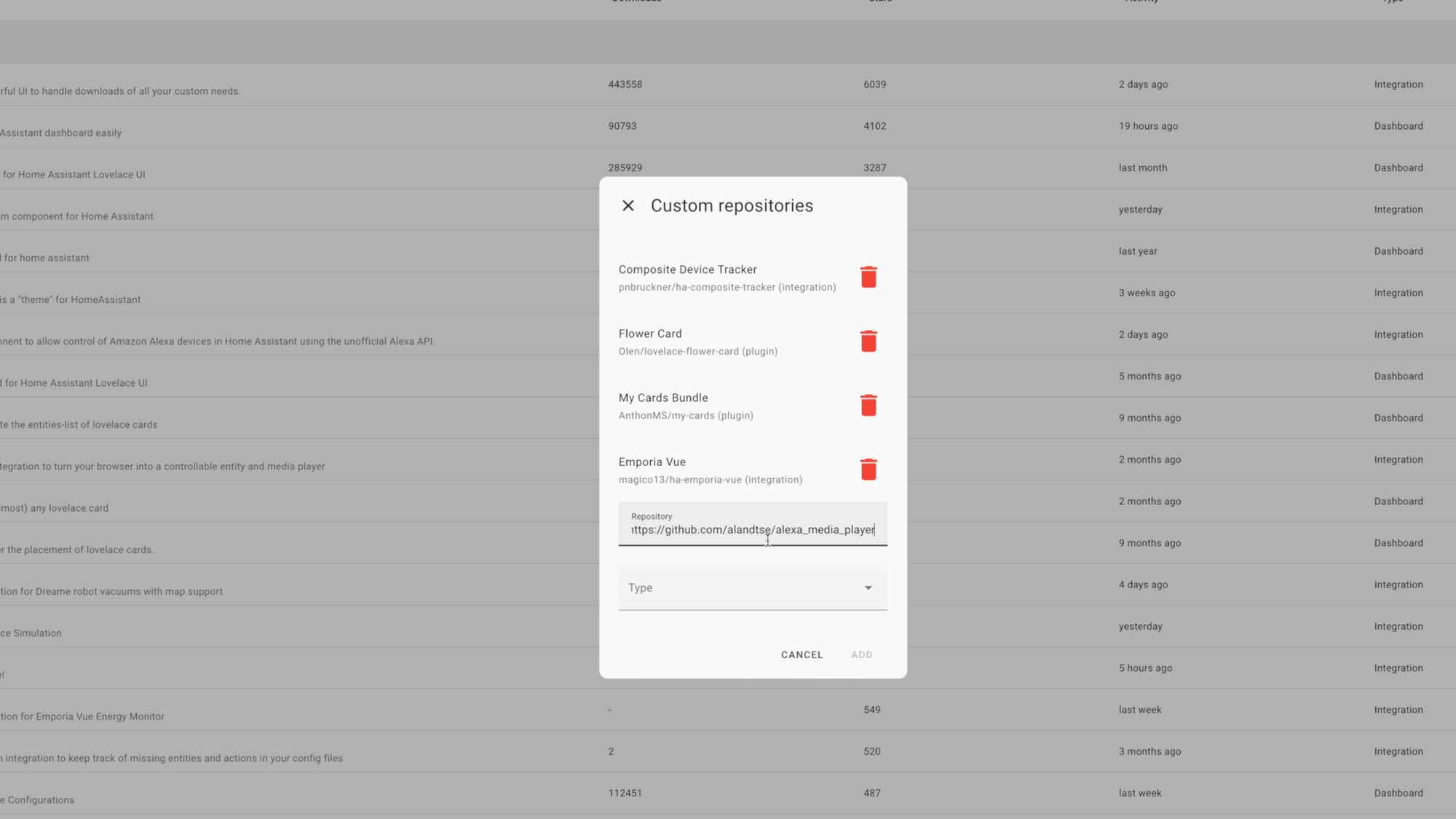Click pnbruckner/ha-composite-tracker repository path
Image resolution: width=1456 pixels, height=819 pixels.
click(727, 288)
